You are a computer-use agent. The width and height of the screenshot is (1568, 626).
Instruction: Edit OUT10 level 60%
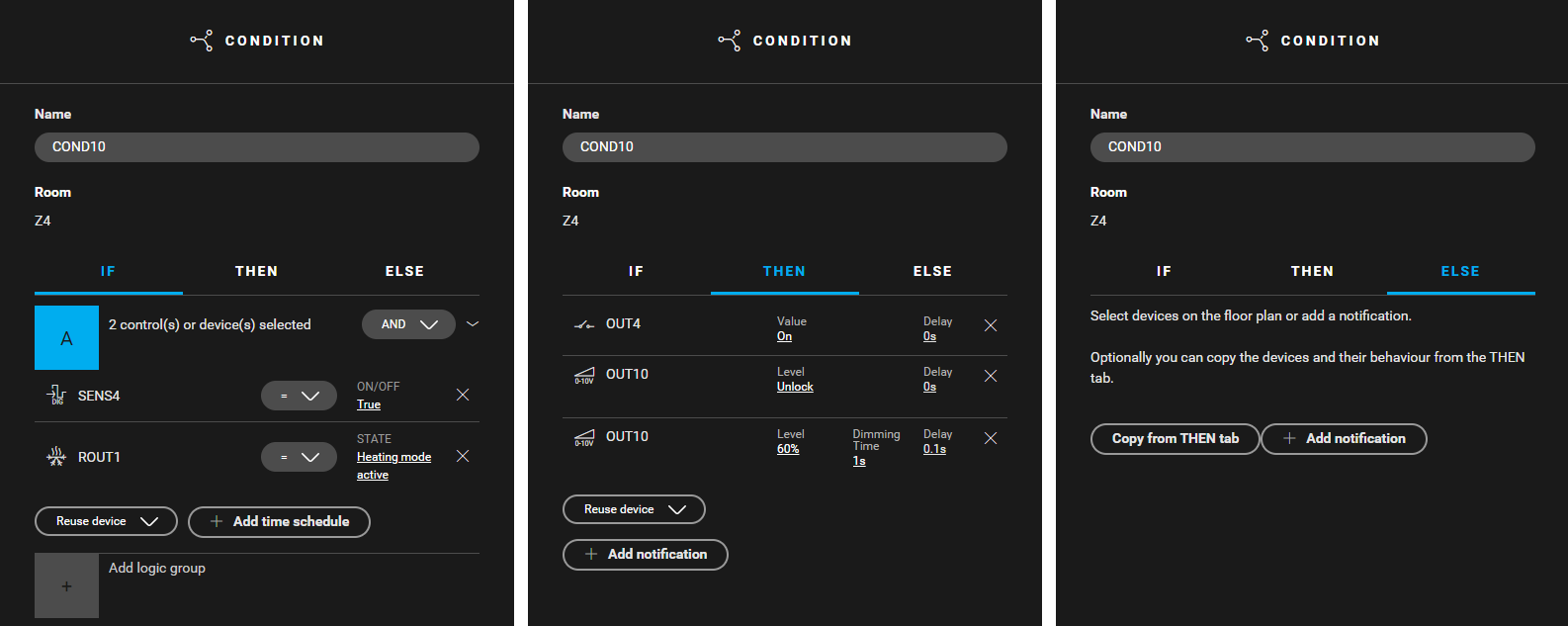(788, 449)
